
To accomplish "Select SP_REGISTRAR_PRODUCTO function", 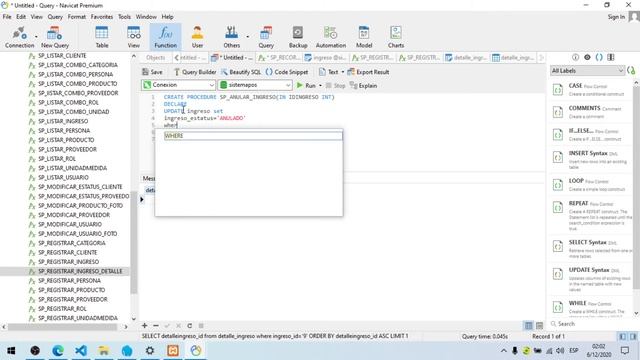I will point(71,290).
